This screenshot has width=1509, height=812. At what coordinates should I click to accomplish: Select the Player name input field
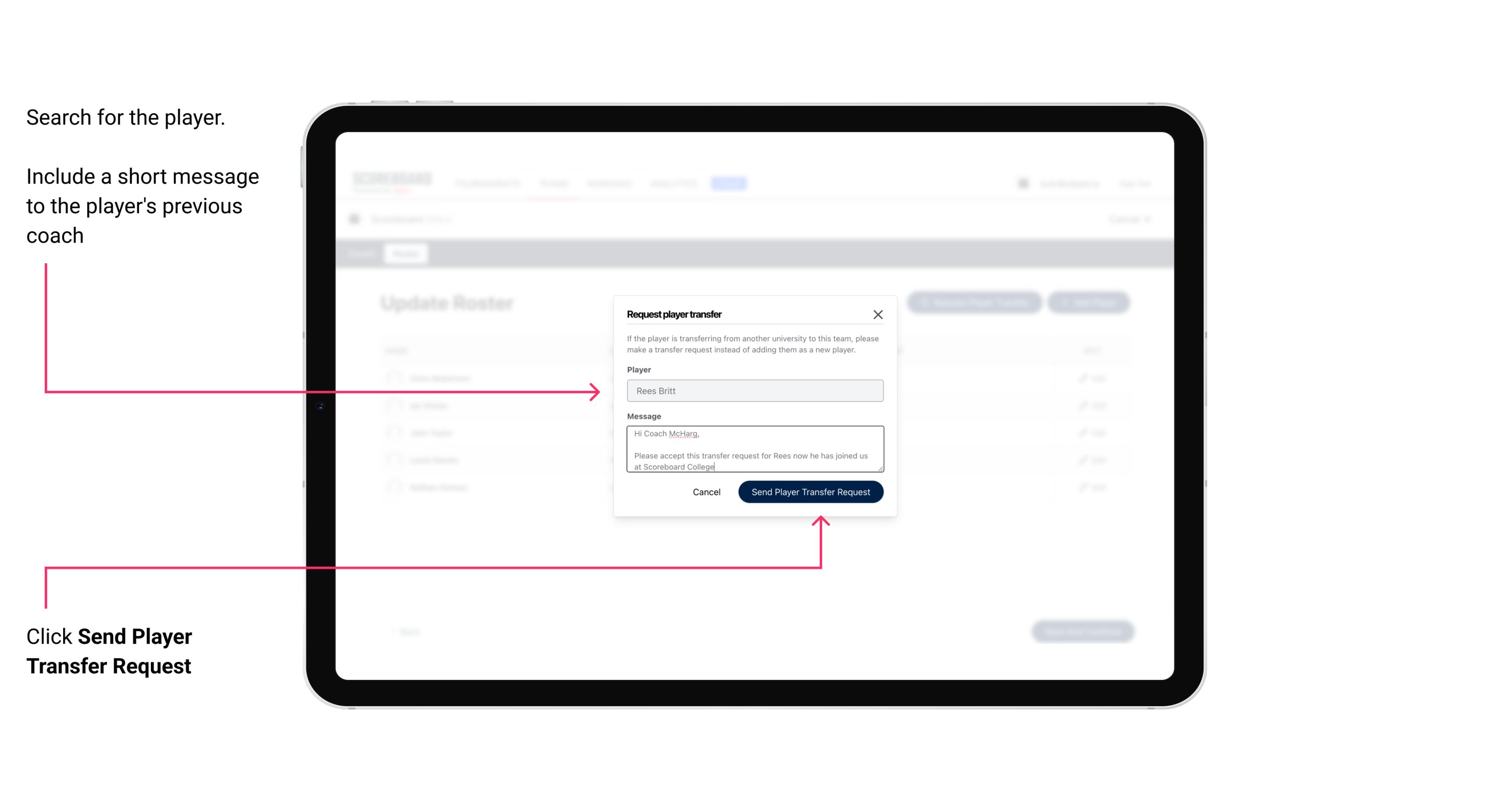pyautogui.click(x=753, y=391)
